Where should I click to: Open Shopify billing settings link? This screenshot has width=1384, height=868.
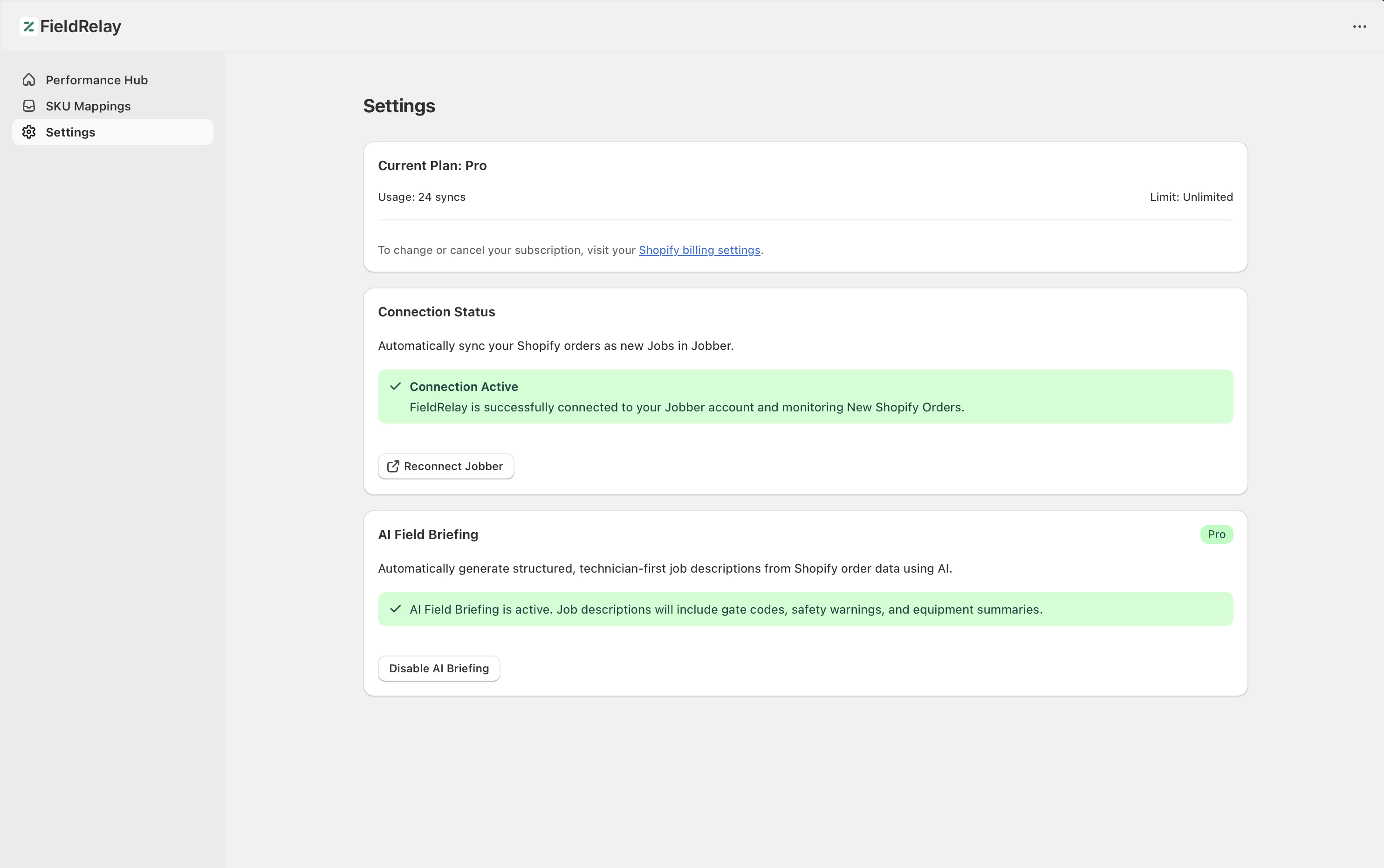[x=699, y=250]
